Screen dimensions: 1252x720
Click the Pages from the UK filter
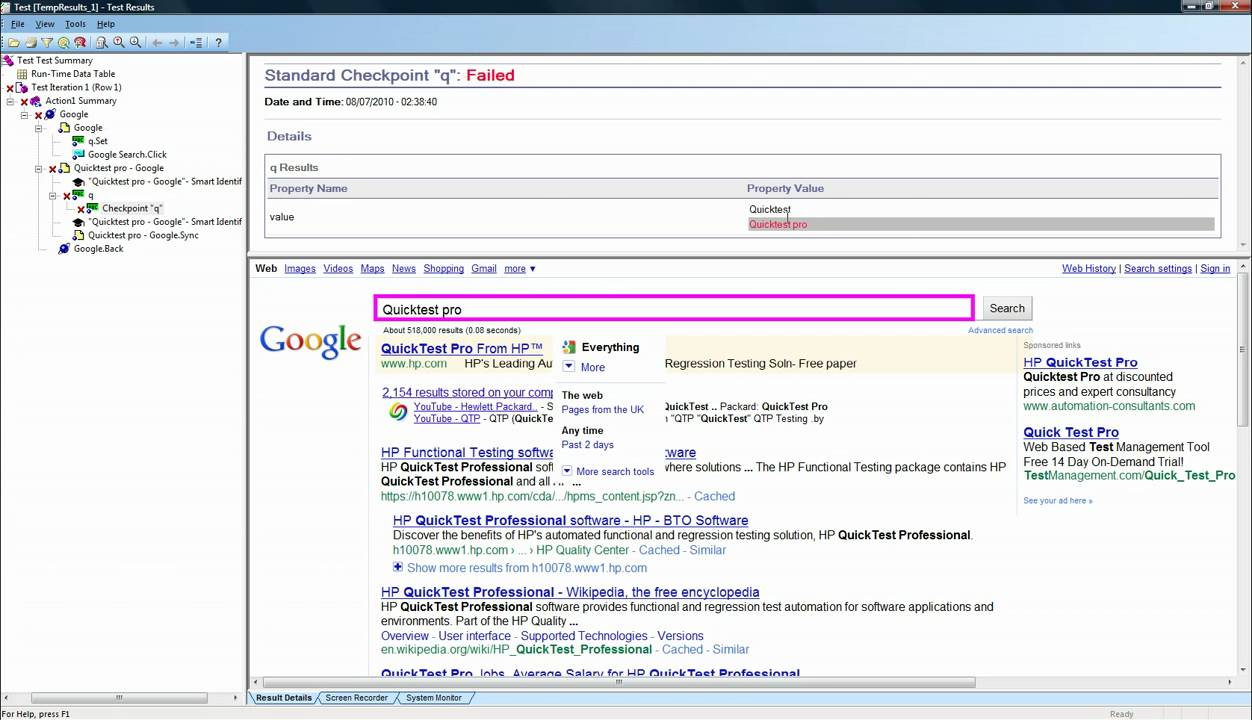(x=603, y=410)
